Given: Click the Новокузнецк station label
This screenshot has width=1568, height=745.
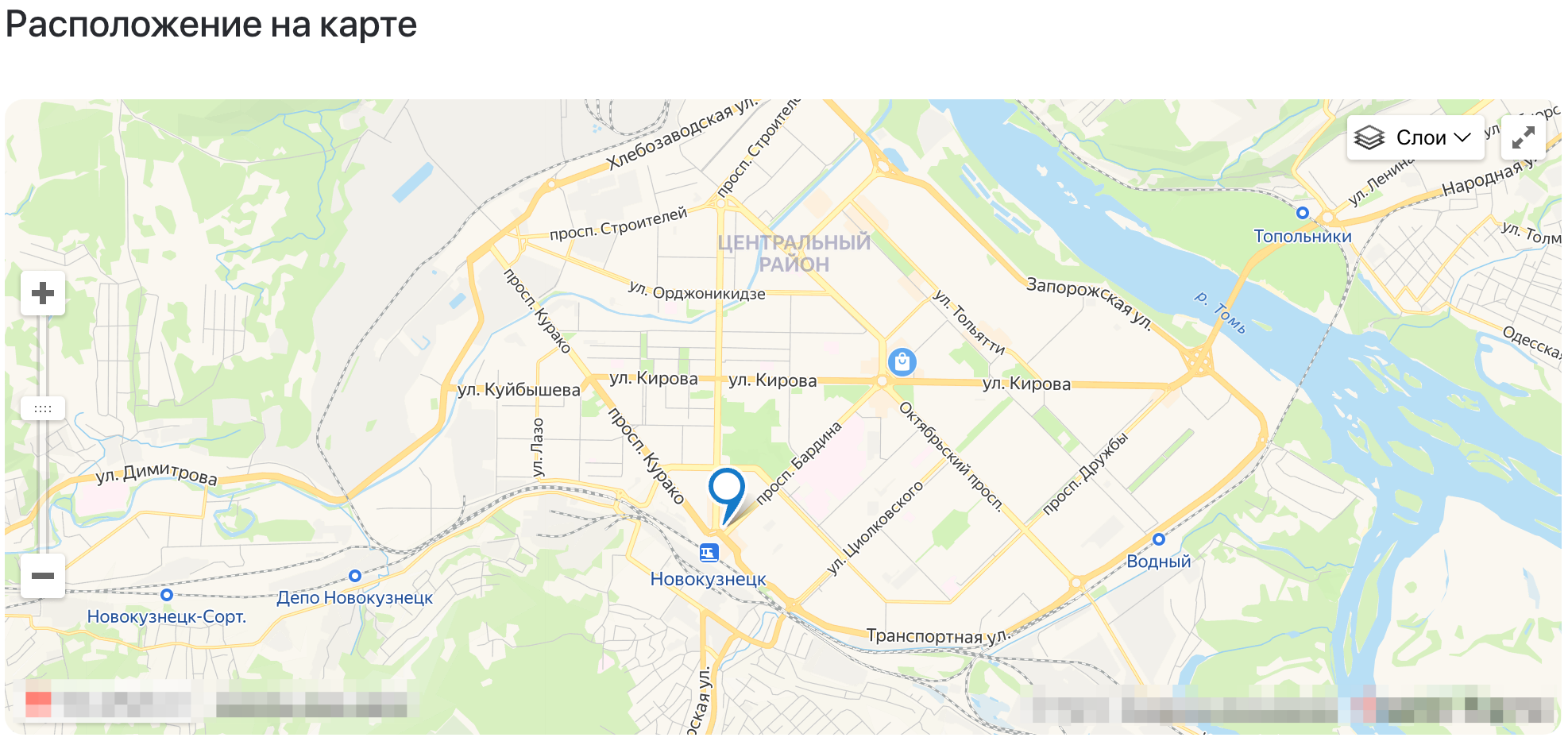Looking at the screenshot, I should [708, 579].
